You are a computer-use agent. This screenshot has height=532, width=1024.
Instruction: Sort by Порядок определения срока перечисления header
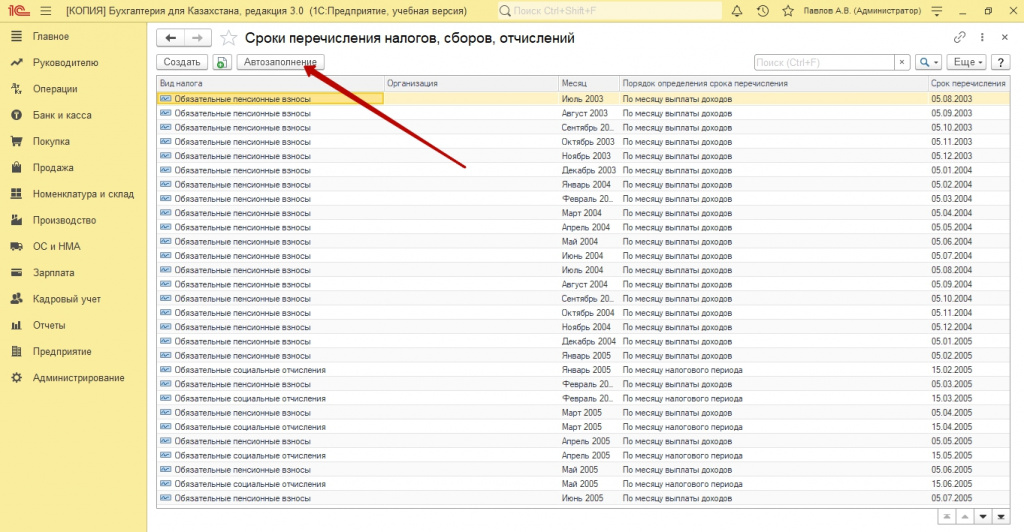pos(773,84)
